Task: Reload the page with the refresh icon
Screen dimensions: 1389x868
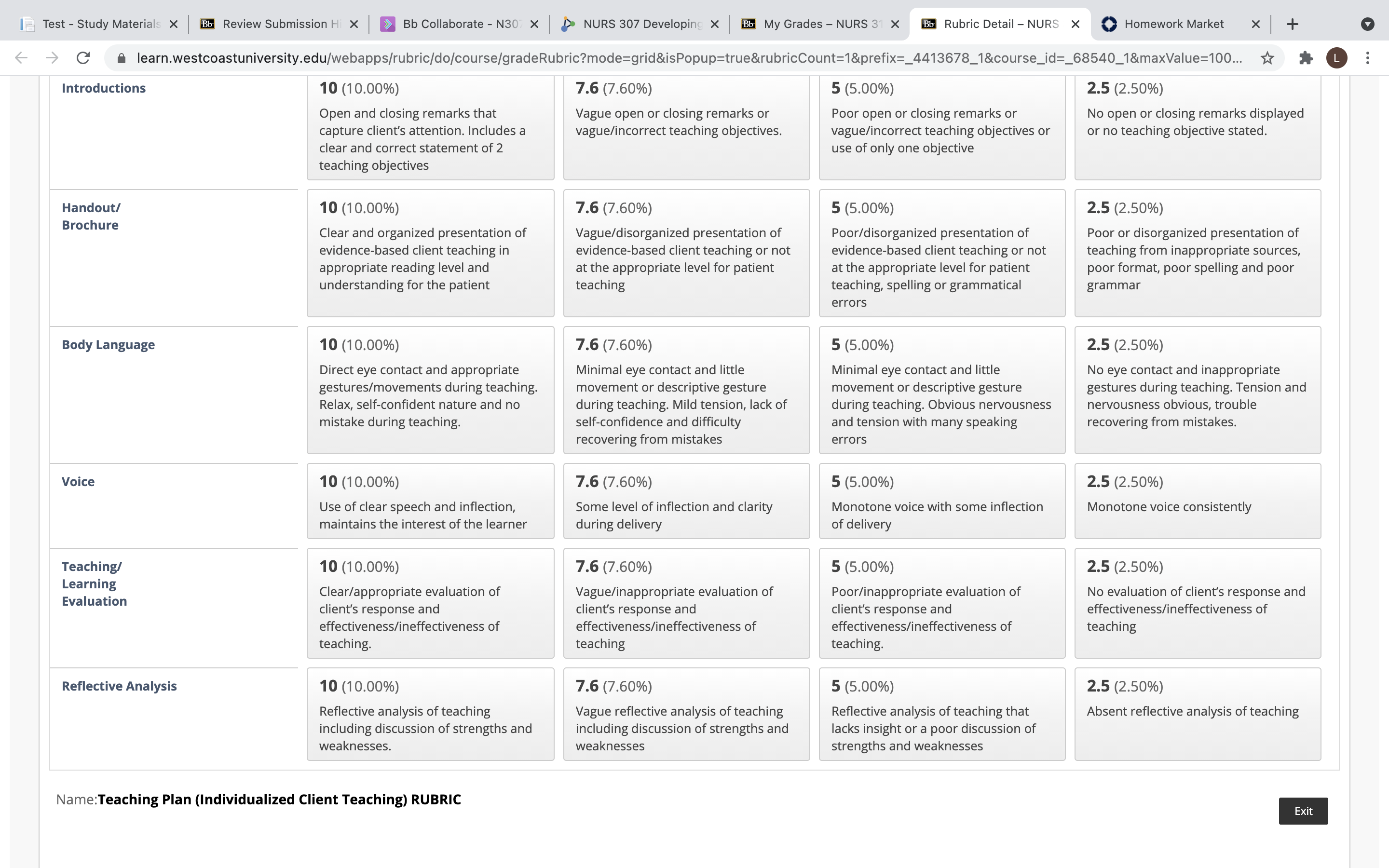Action: point(83,58)
